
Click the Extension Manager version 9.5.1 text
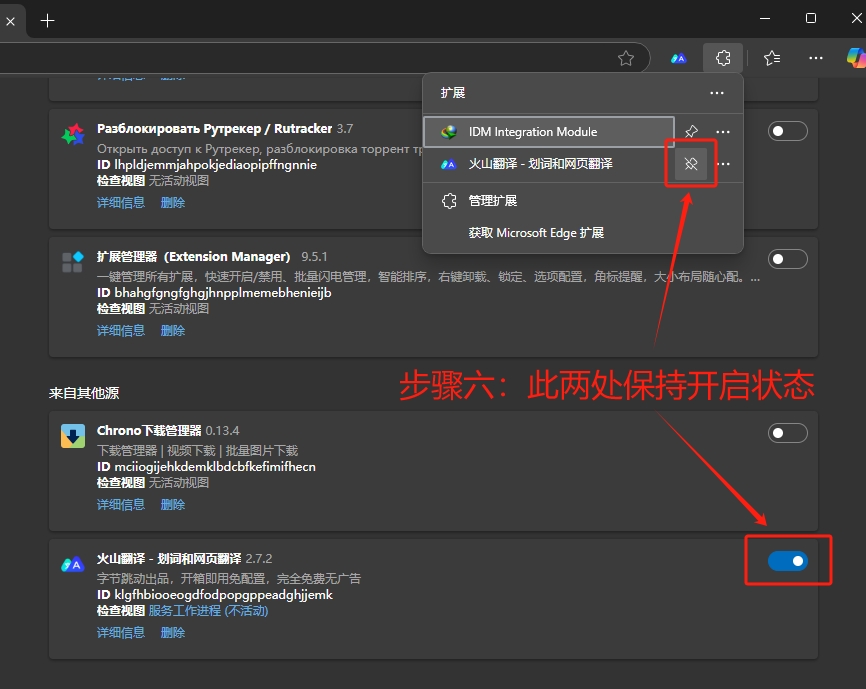tap(314, 257)
